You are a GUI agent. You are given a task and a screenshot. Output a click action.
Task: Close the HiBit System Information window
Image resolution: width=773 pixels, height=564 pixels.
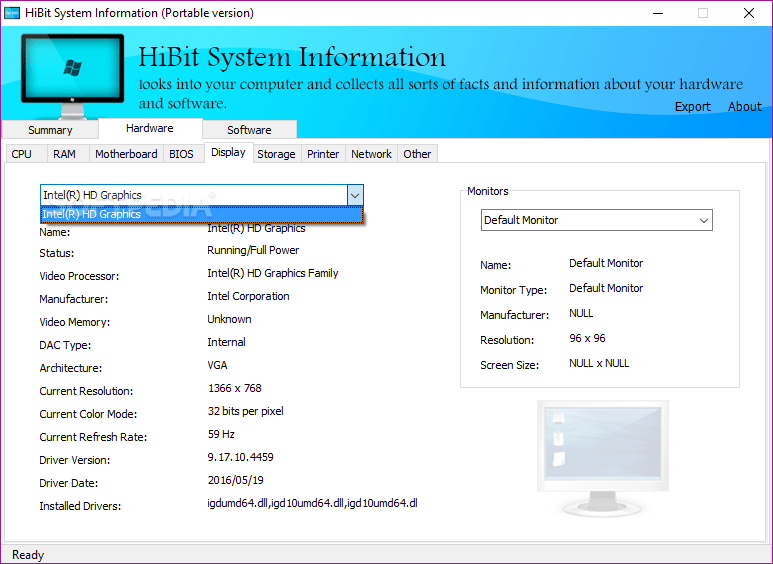coord(749,13)
